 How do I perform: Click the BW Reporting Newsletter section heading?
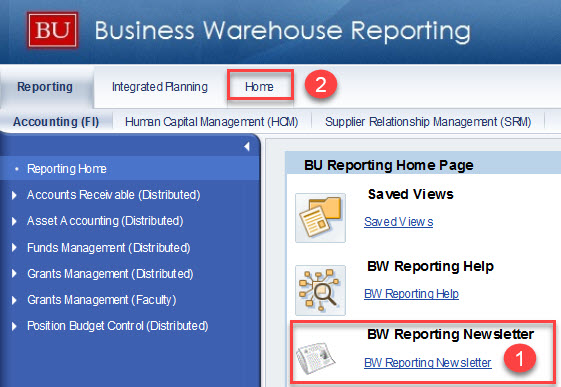pyautogui.click(x=450, y=334)
